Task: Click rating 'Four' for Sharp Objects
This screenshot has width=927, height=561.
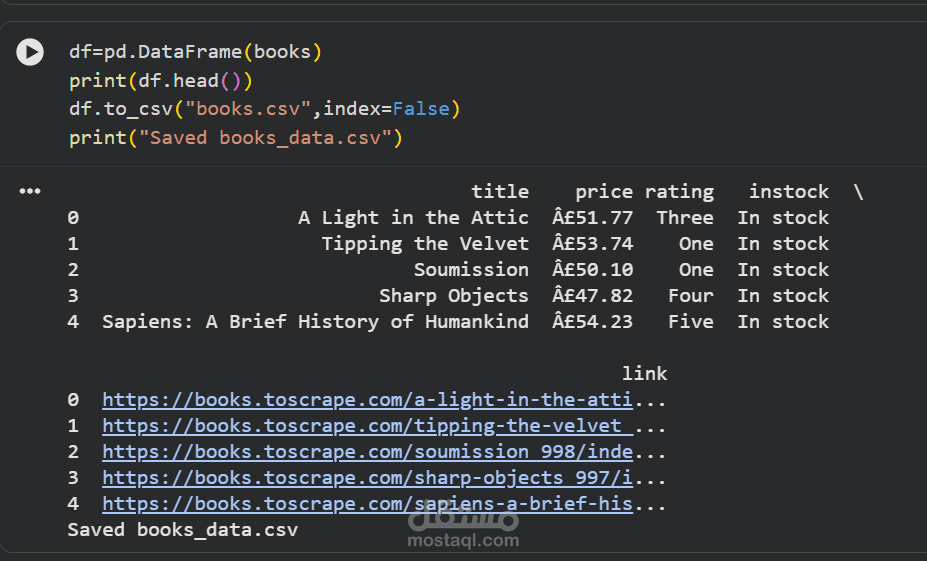Action: click(691, 296)
